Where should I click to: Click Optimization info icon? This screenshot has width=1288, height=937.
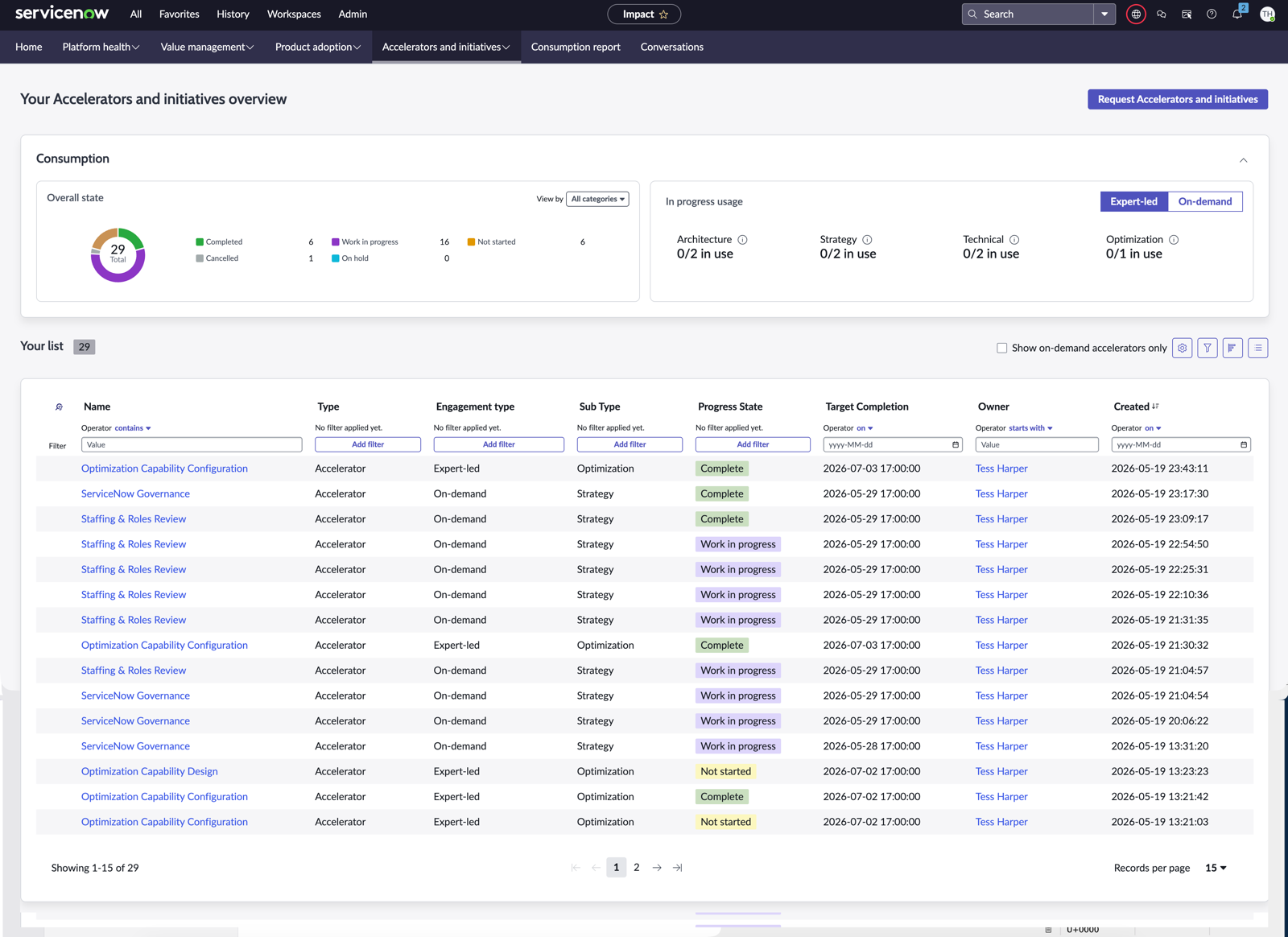pyautogui.click(x=1174, y=240)
